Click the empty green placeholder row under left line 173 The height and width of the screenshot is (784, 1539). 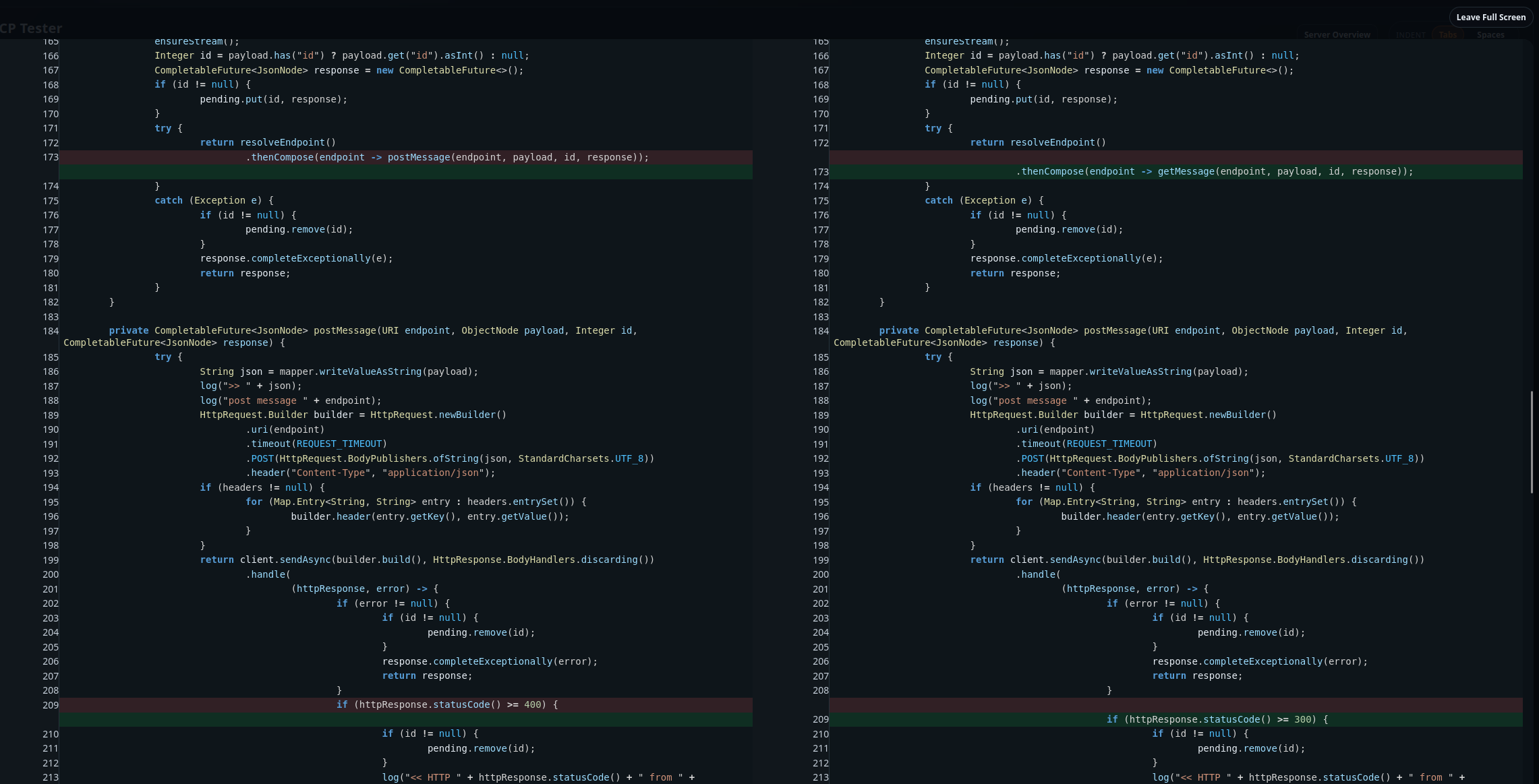[x=405, y=172]
